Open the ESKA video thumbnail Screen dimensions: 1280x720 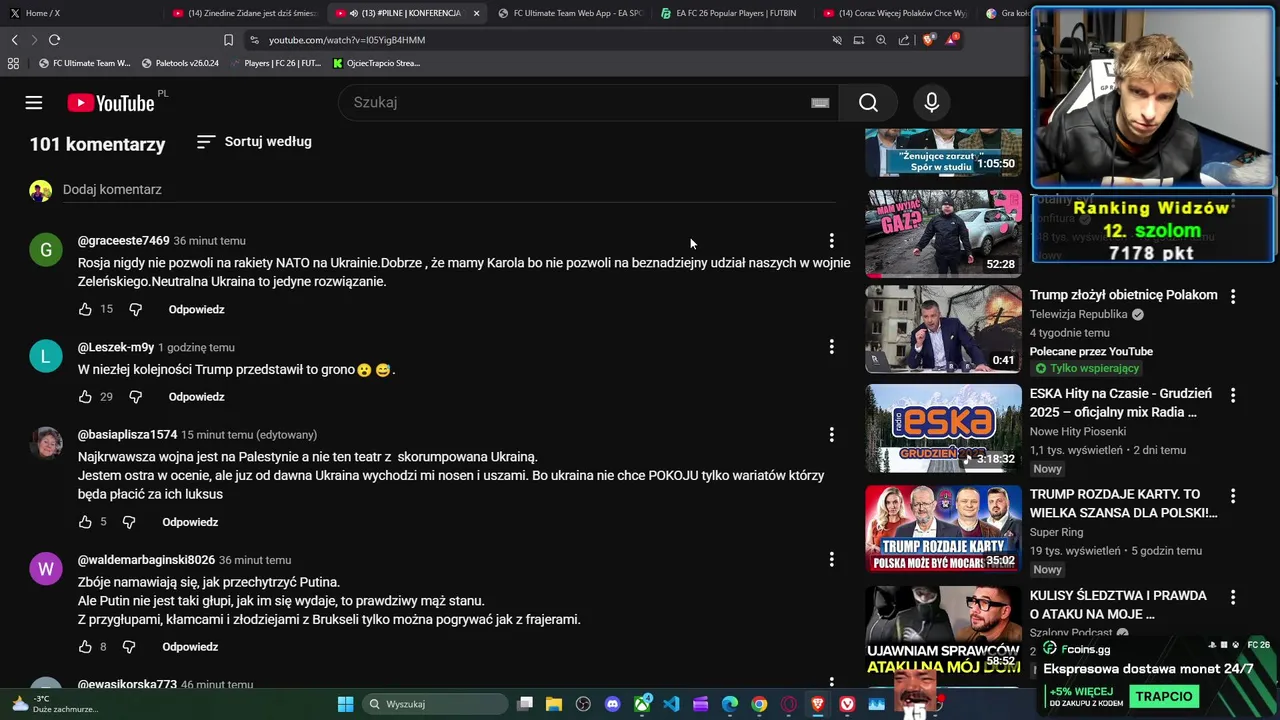pyautogui.click(x=944, y=428)
